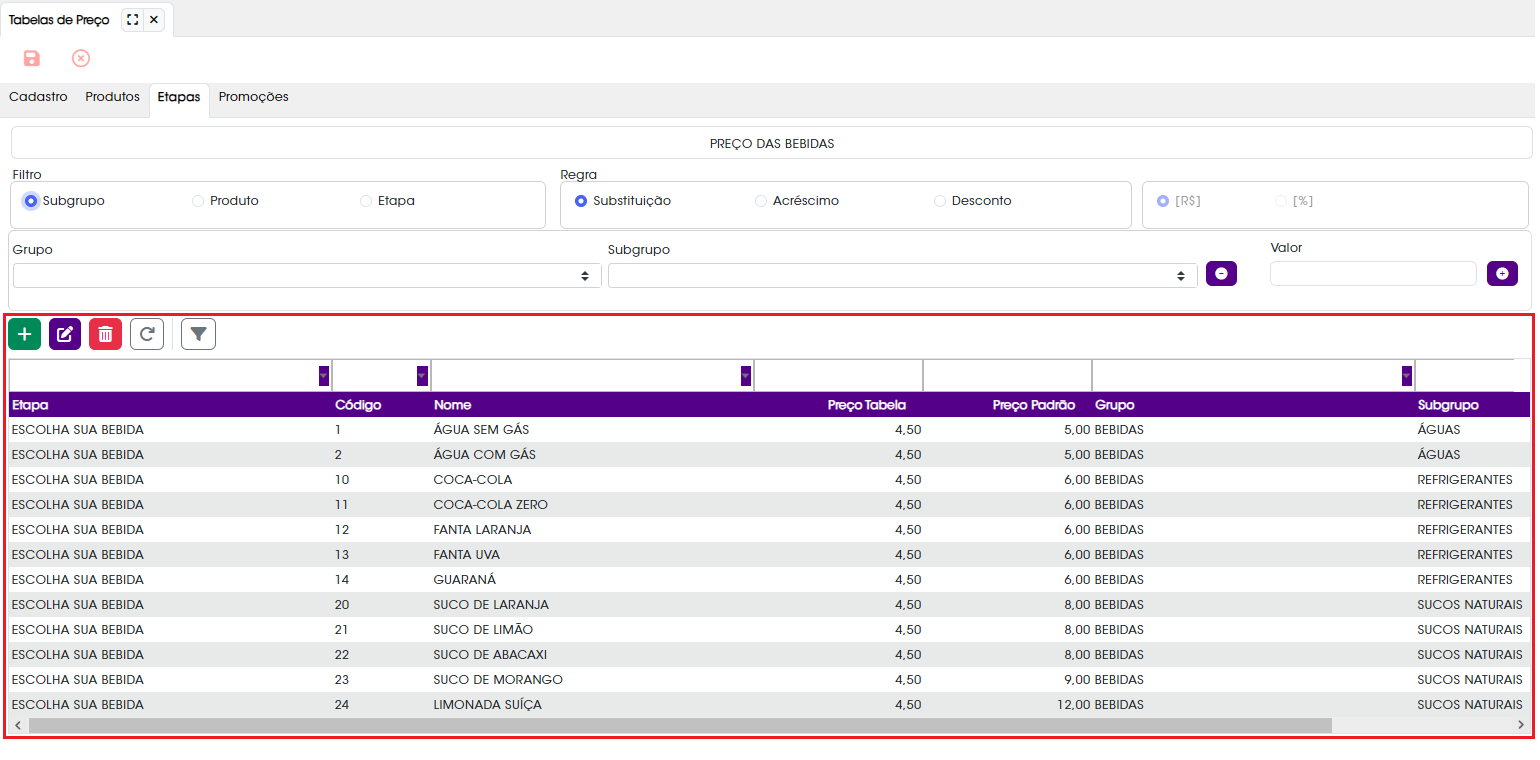Open the Nome column filter dropdown arrow
Image resolution: width=1540 pixels, height=760 pixels.
746,376
